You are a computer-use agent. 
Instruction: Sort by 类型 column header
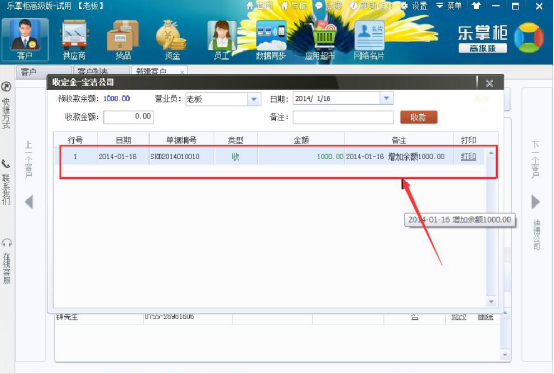[x=236, y=140]
